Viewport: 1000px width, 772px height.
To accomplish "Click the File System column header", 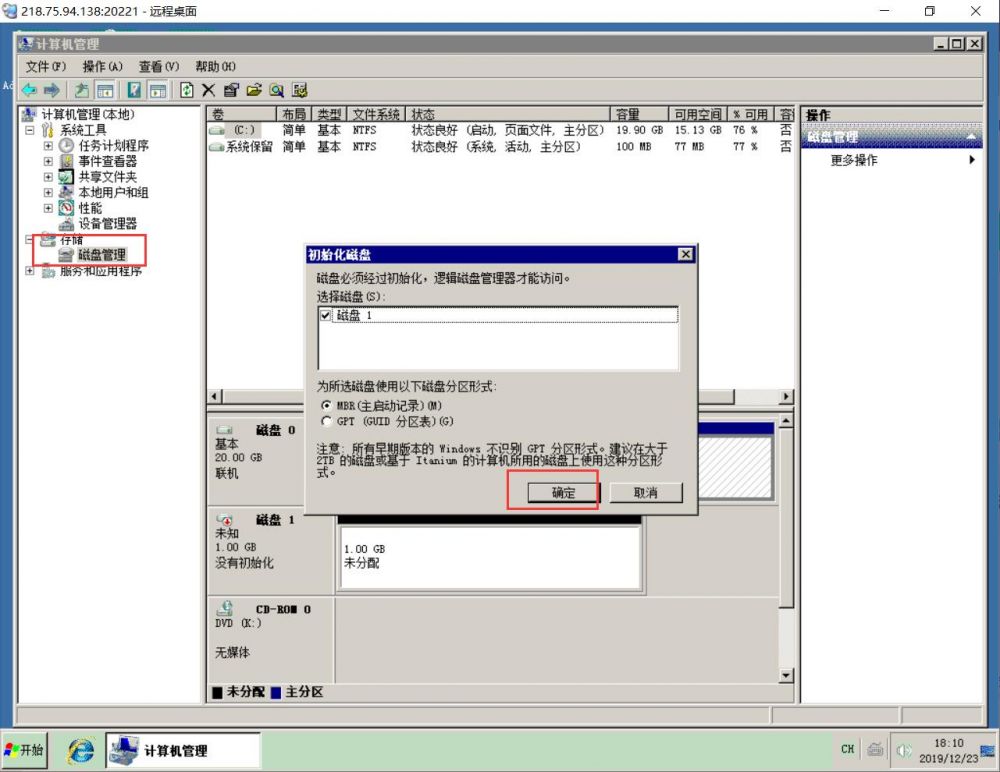I will coord(376,114).
